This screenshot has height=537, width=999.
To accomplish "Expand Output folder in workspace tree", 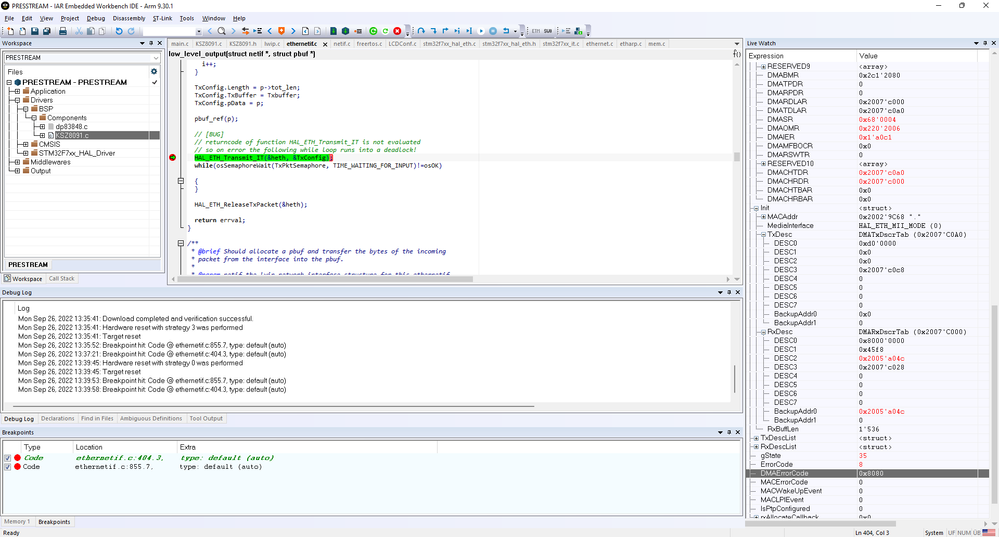I will click(17, 171).
